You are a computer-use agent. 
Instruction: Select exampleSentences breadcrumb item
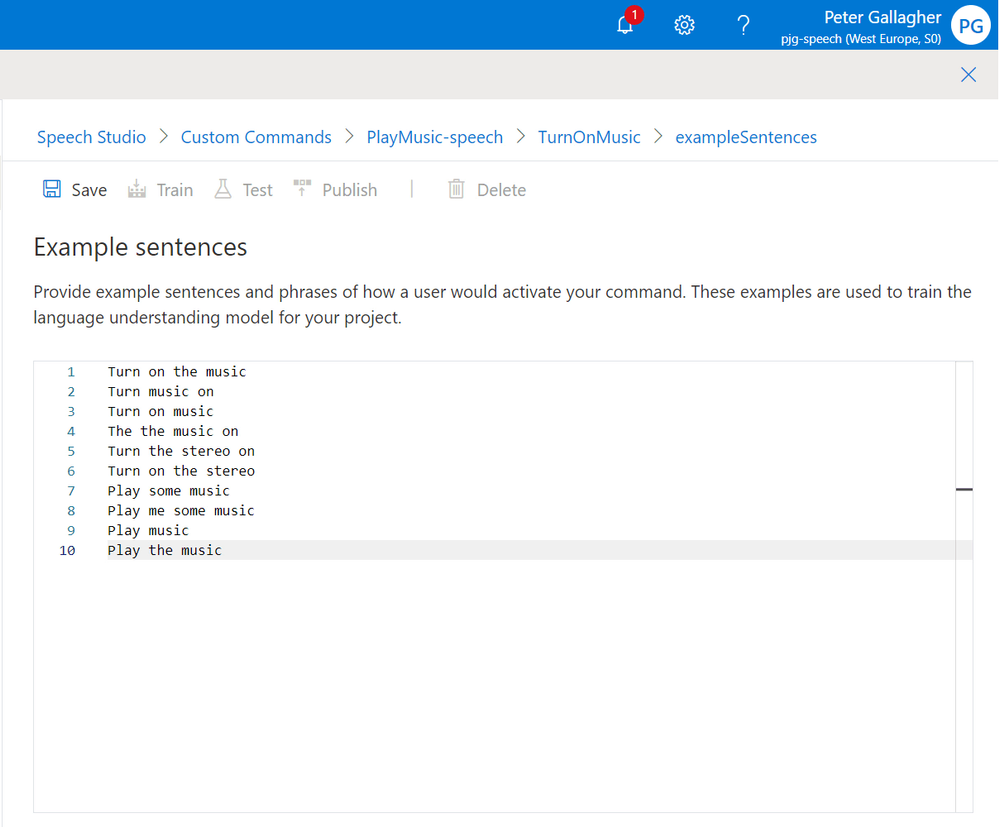[746, 137]
